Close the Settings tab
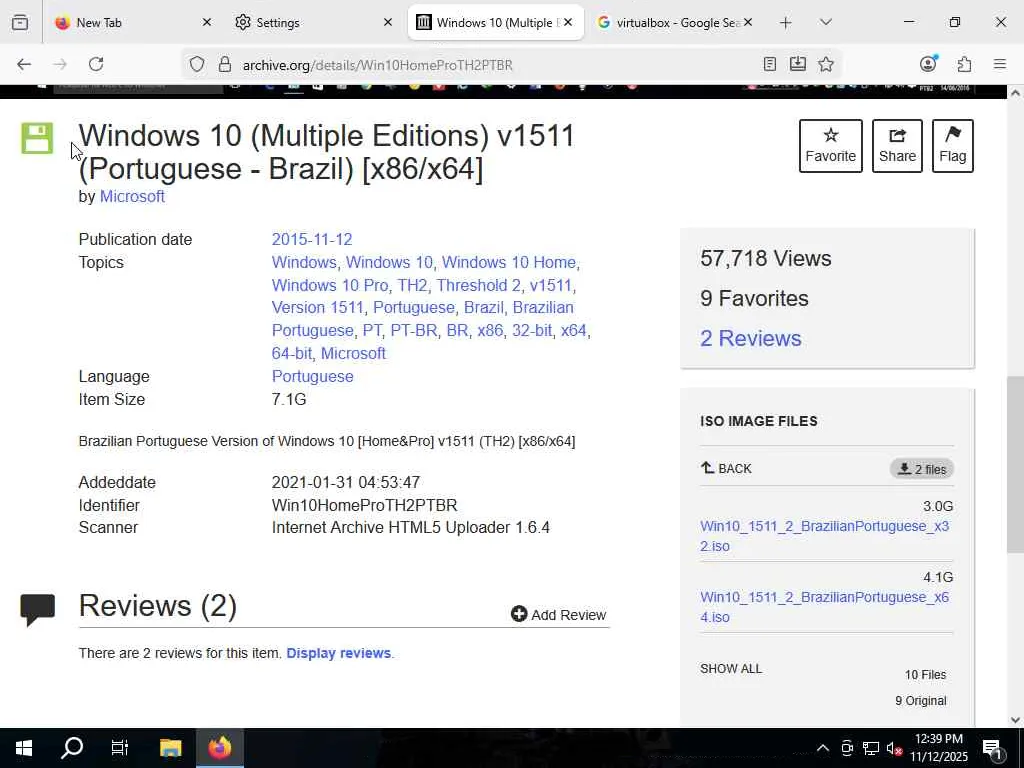This screenshot has height=768, width=1024. point(388,22)
